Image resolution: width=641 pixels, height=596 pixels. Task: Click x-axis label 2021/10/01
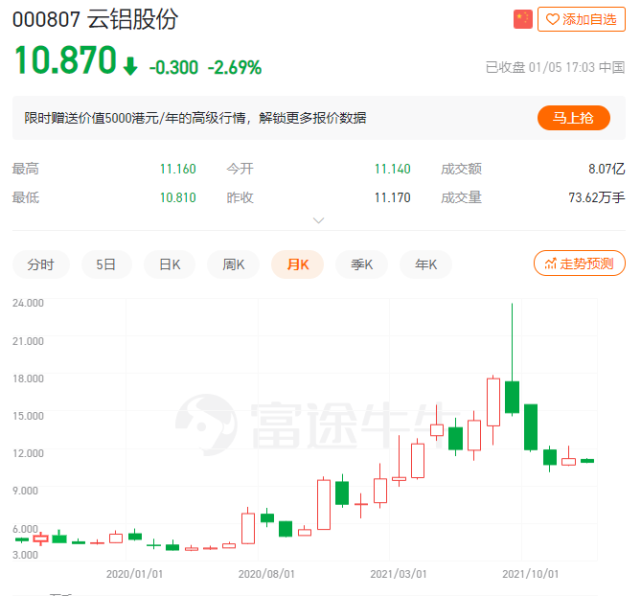click(531, 574)
